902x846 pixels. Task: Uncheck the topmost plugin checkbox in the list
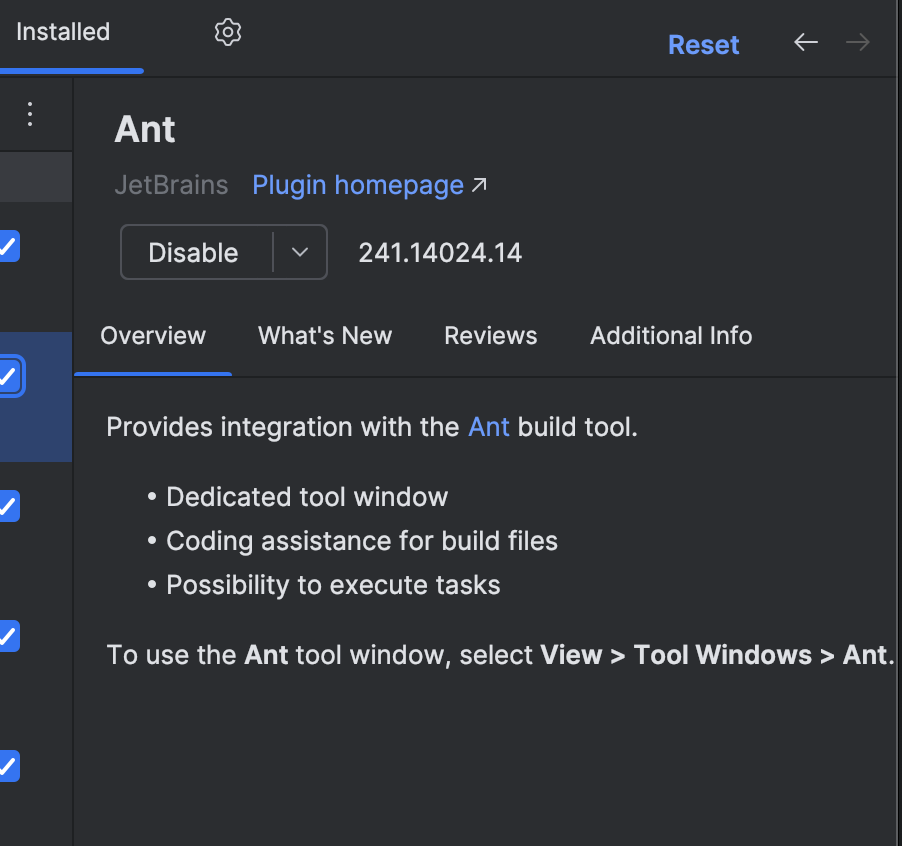click(x=8, y=246)
